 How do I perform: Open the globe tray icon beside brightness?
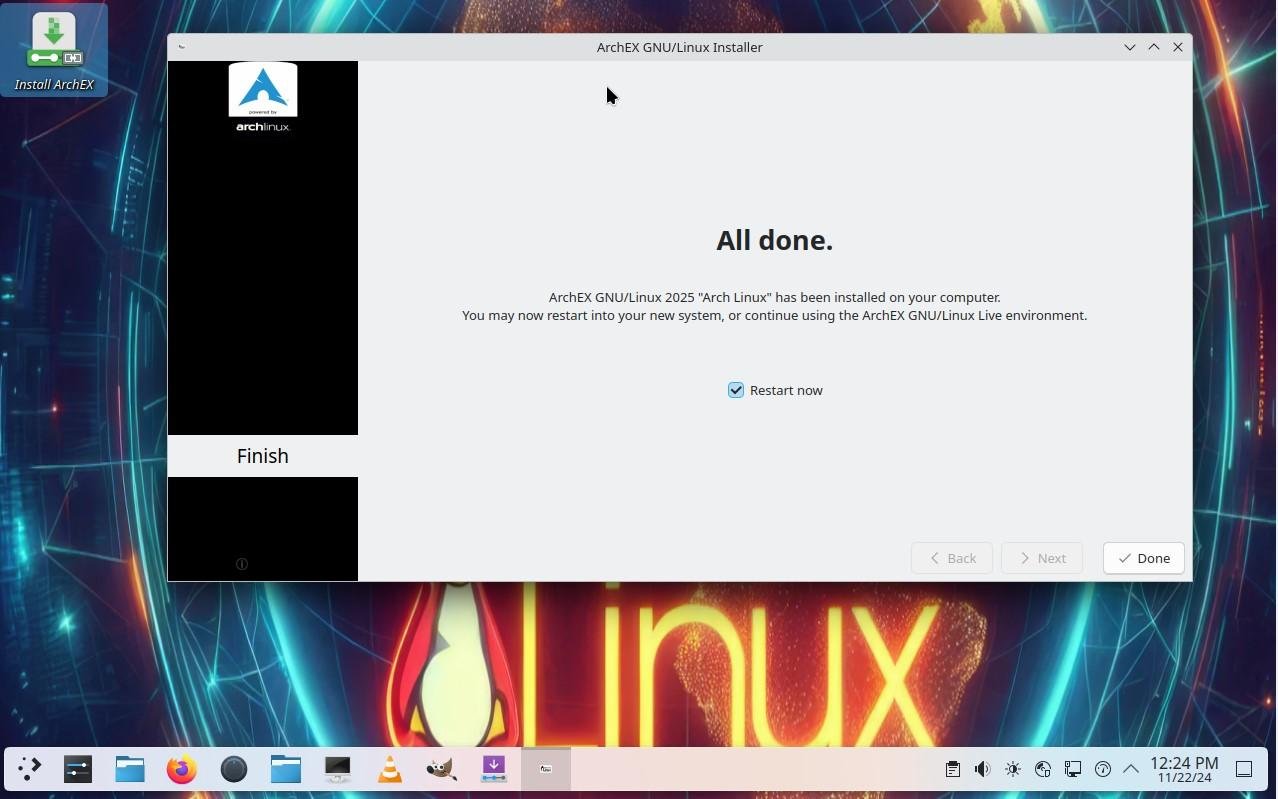1042,769
